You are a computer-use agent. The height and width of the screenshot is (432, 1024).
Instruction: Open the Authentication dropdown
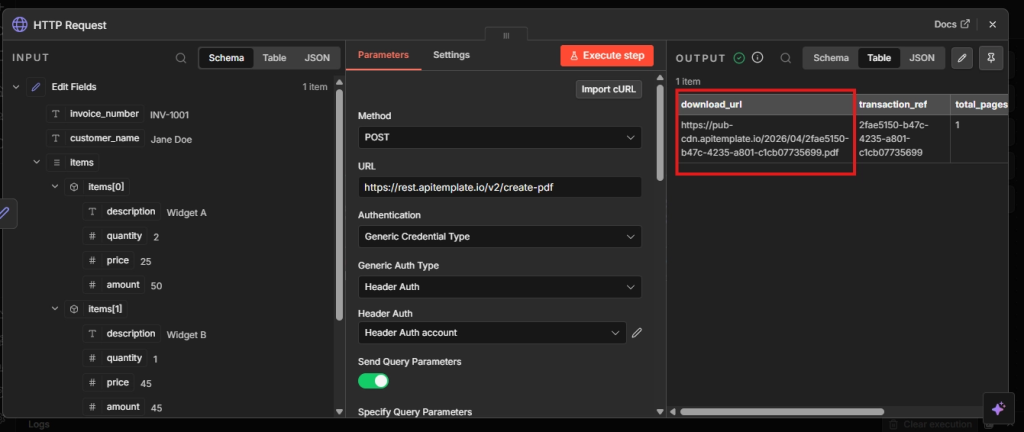(x=499, y=237)
